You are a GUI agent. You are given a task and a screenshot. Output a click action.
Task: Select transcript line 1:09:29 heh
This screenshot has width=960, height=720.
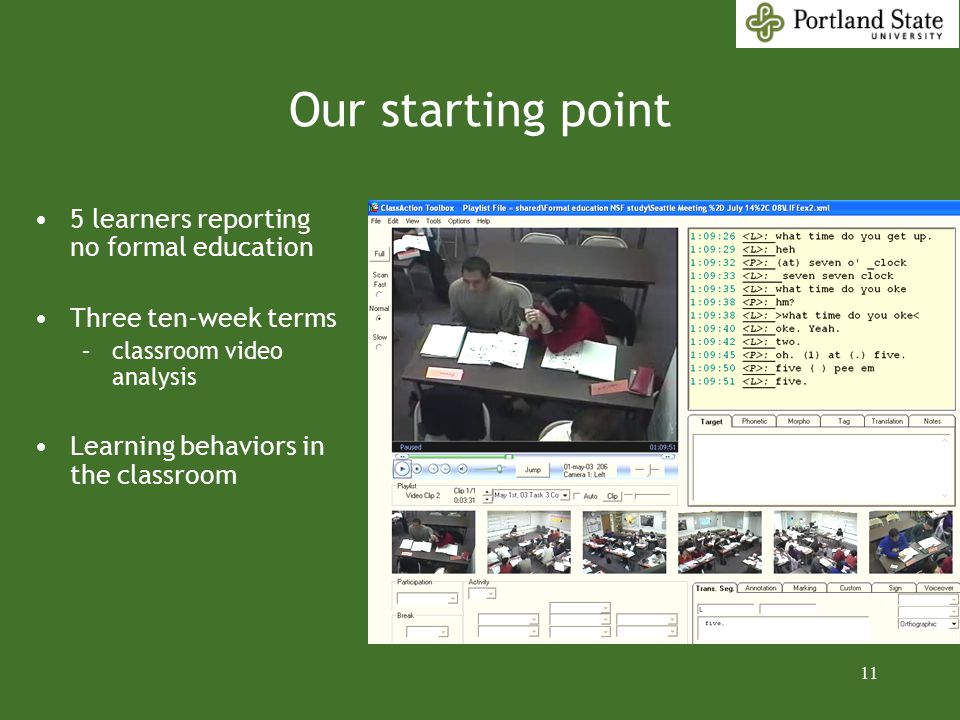pos(743,250)
